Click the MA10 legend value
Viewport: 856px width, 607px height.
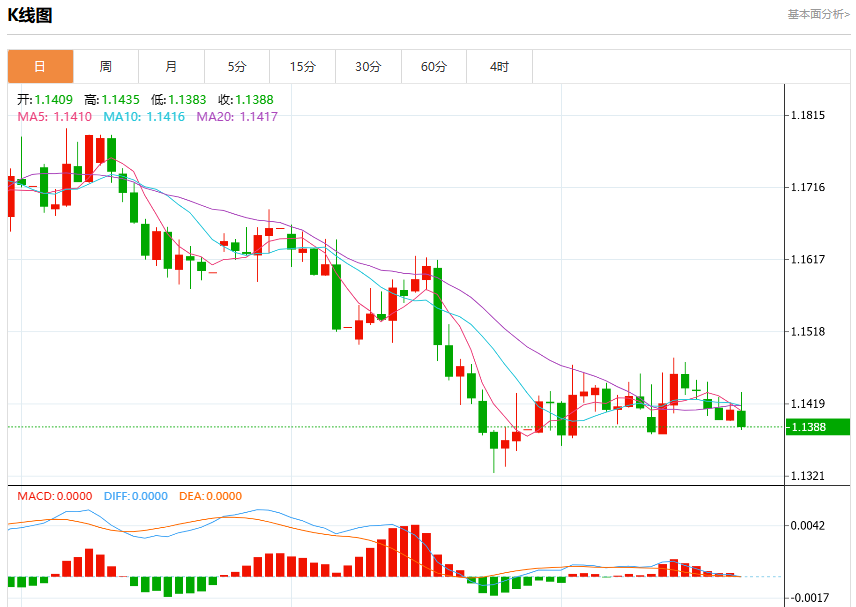pos(144,116)
